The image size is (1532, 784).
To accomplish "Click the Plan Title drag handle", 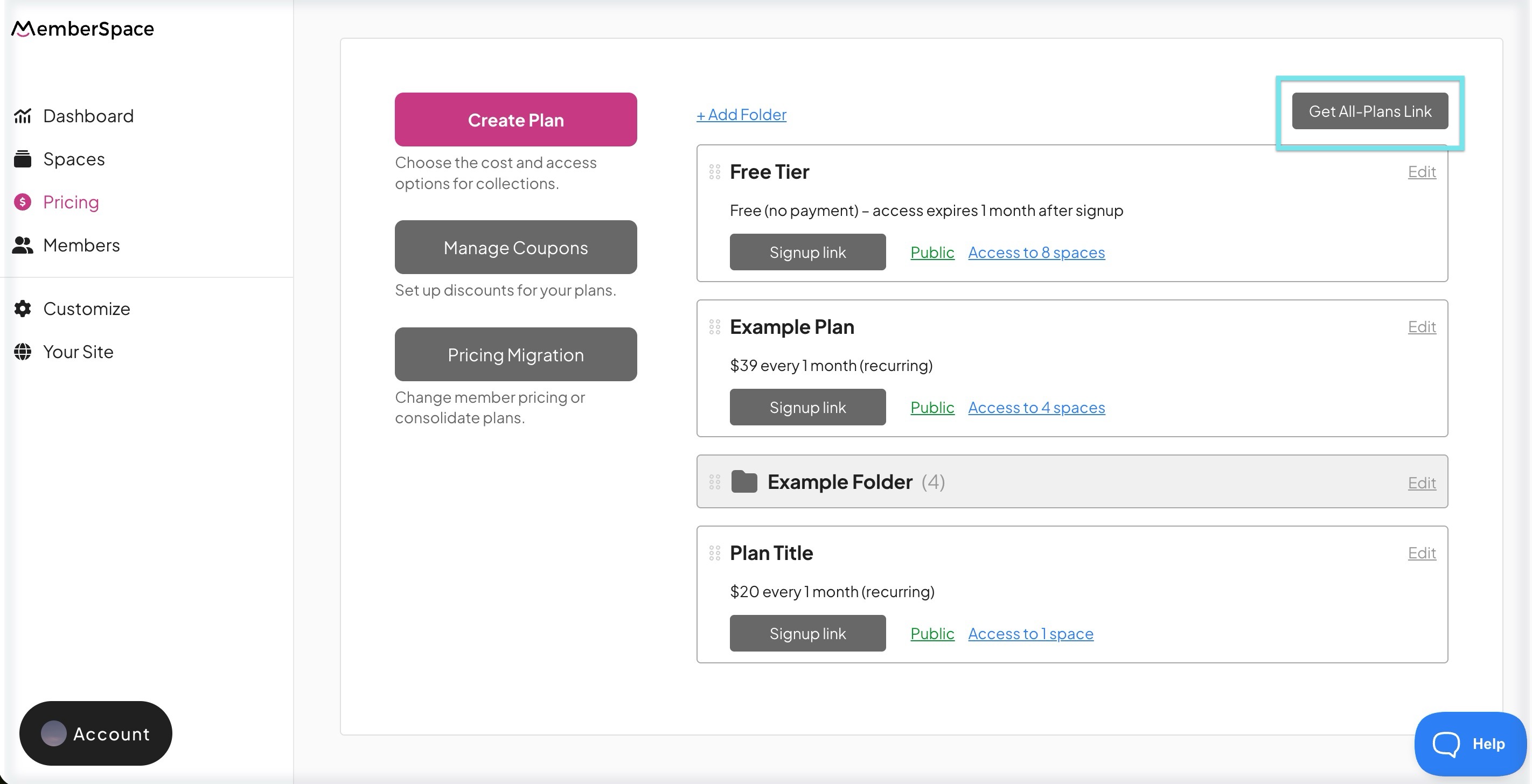I will (x=714, y=554).
